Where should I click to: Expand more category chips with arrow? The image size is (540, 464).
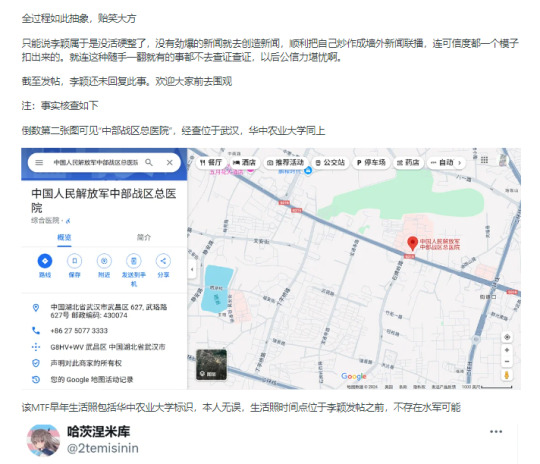click(x=459, y=163)
